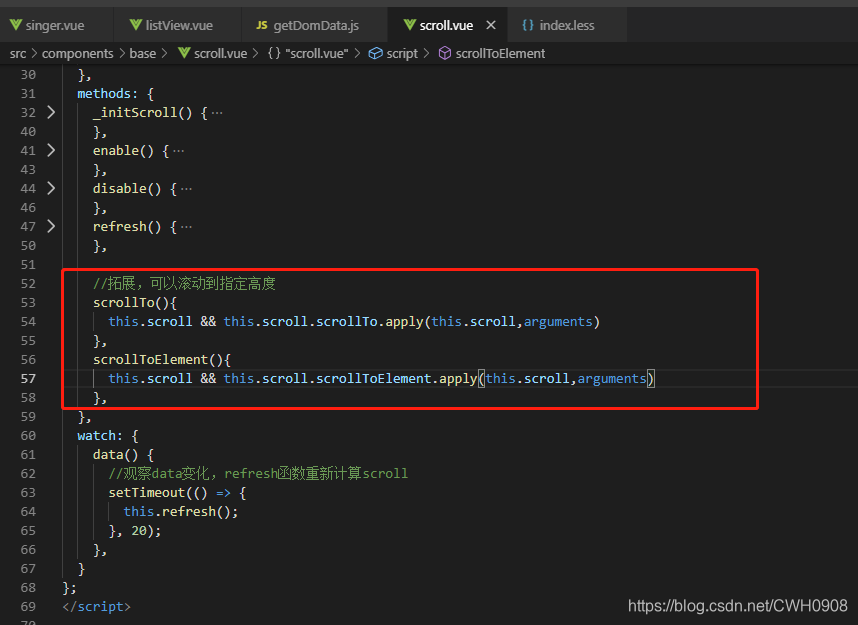Click the ellipsis after disable() {
This screenshot has width=858, height=625.
pyautogui.click(x=187, y=189)
